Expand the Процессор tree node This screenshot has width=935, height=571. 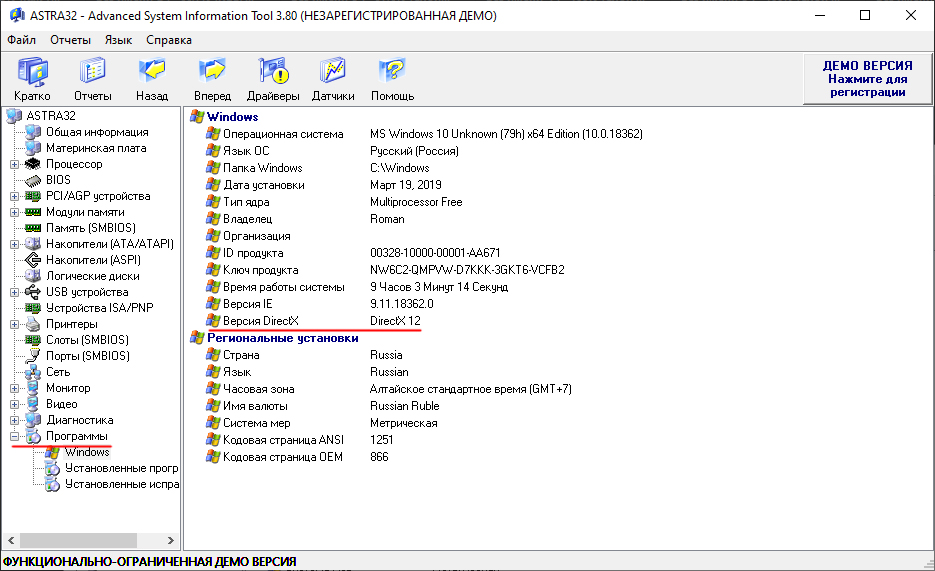point(15,164)
